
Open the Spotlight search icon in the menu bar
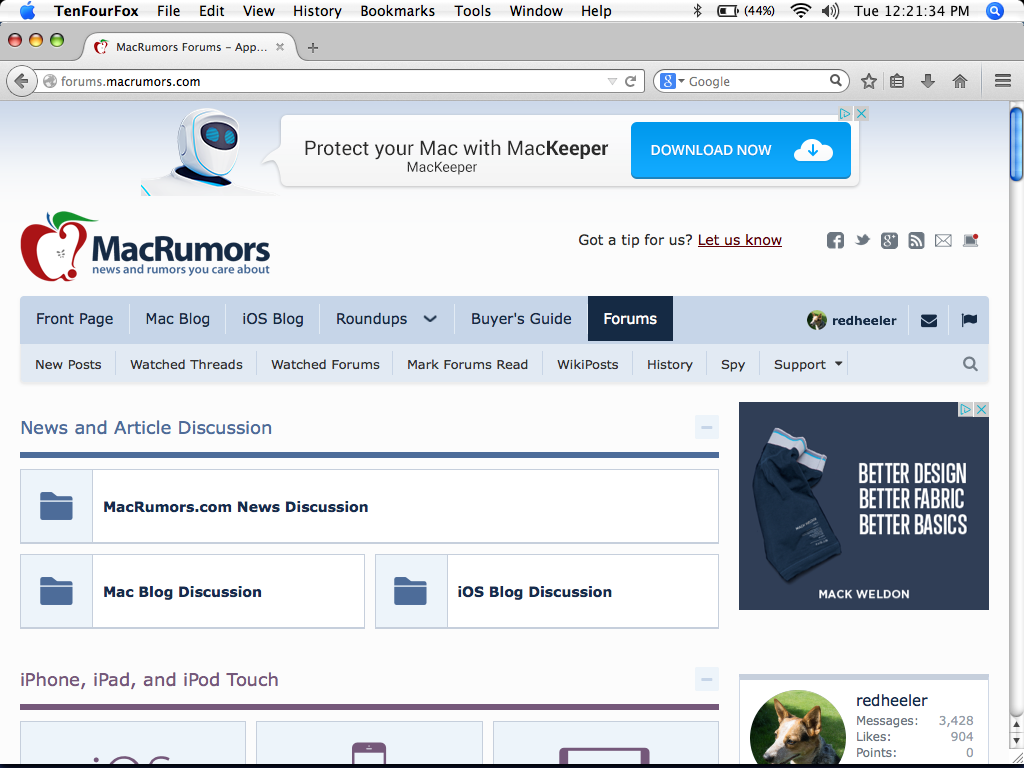(x=995, y=11)
